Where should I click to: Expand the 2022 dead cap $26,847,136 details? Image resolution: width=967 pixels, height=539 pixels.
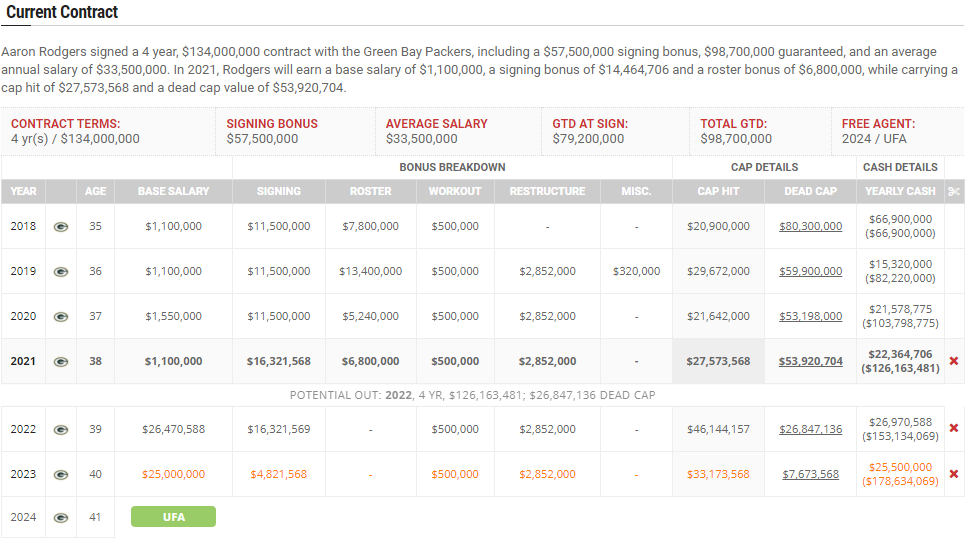tap(810, 430)
